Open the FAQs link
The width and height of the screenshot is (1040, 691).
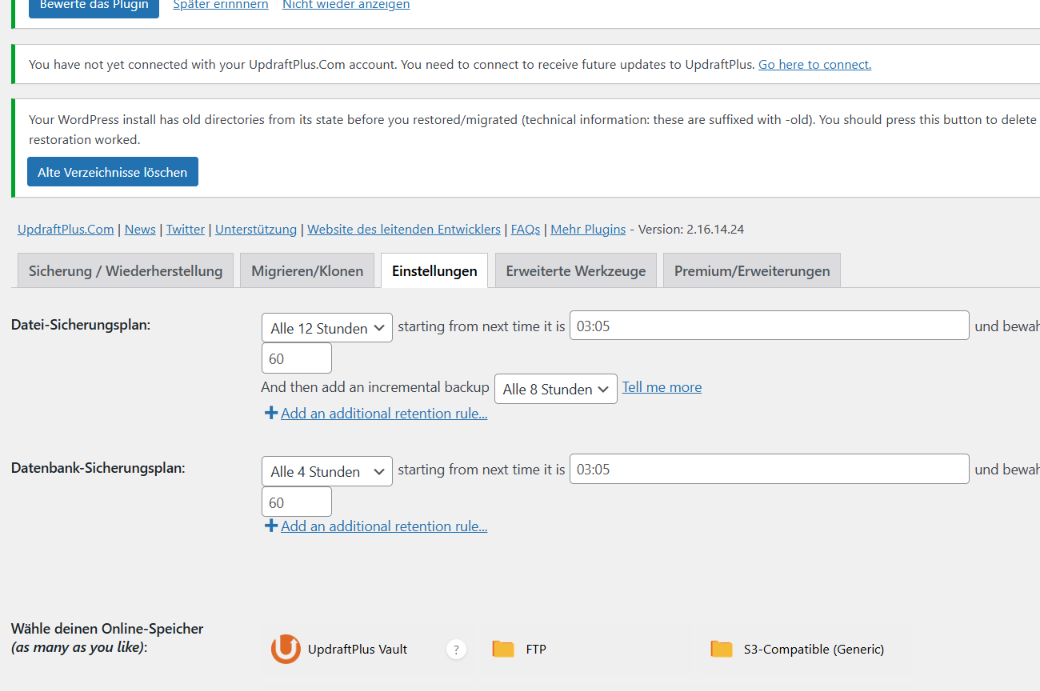point(525,229)
